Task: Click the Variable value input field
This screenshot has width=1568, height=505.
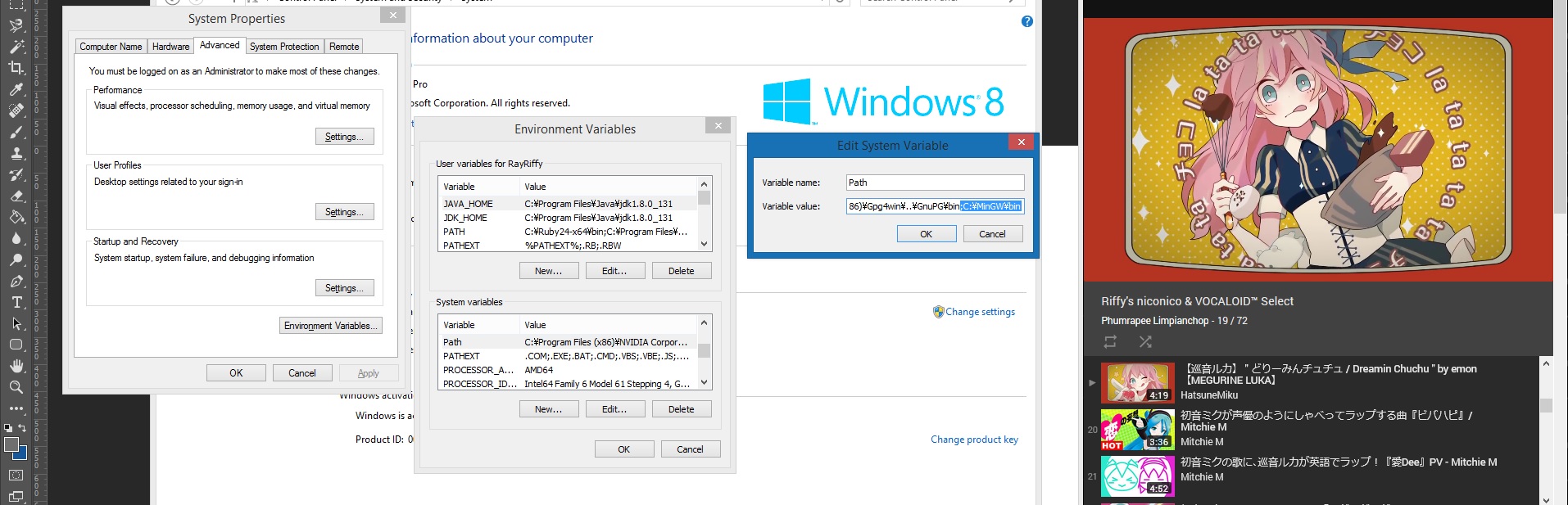Action: pos(936,206)
